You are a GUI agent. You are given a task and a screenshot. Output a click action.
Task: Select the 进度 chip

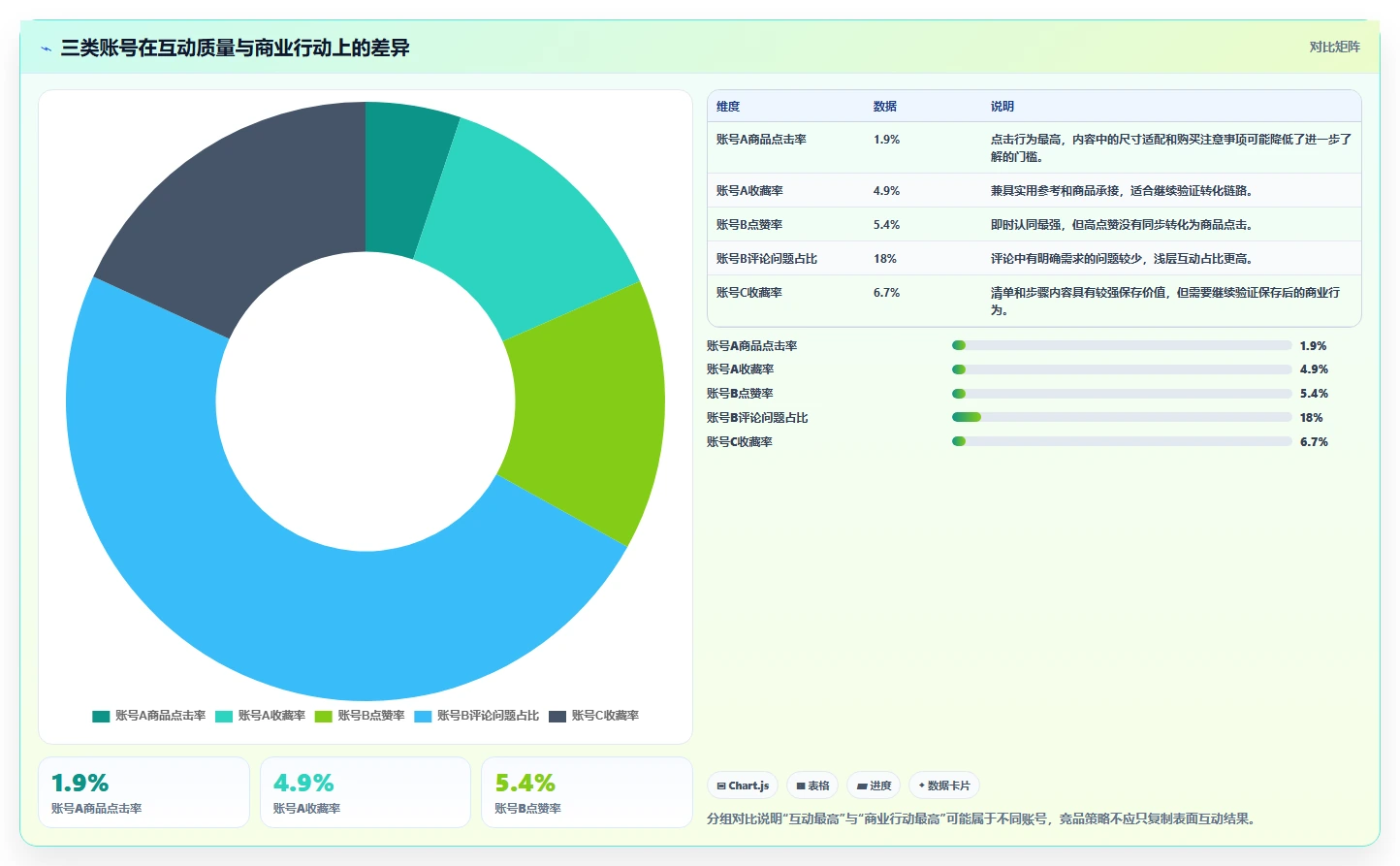(x=874, y=786)
